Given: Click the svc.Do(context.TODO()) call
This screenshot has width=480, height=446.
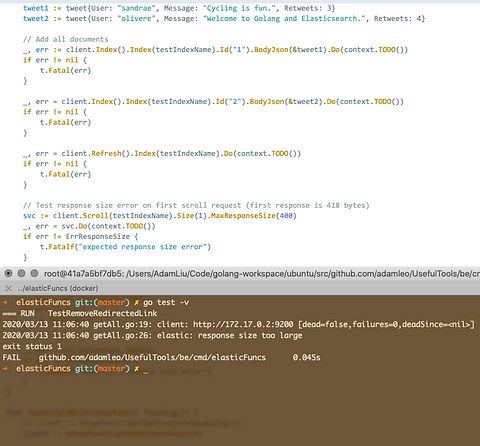Looking at the screenshot, I should tap(108, 226).
